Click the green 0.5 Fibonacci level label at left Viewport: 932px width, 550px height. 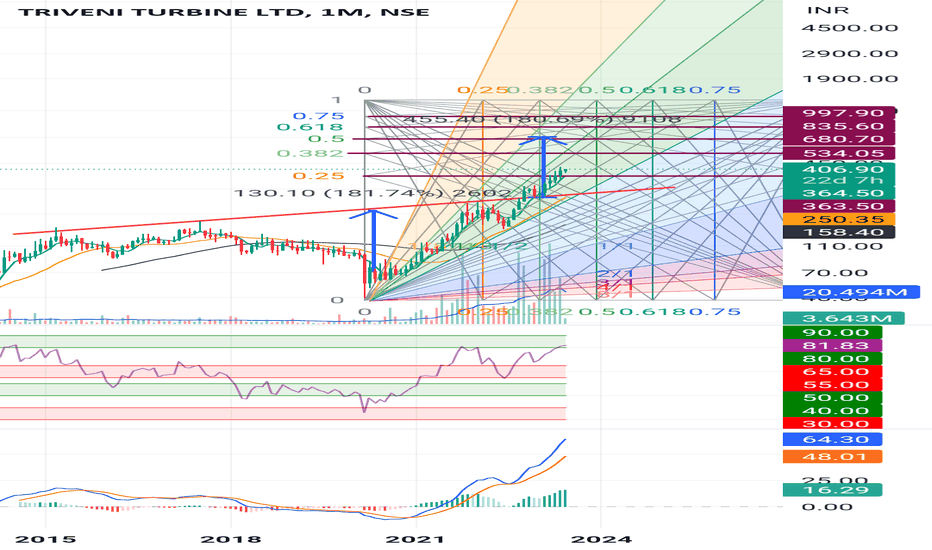click(326, 139)
